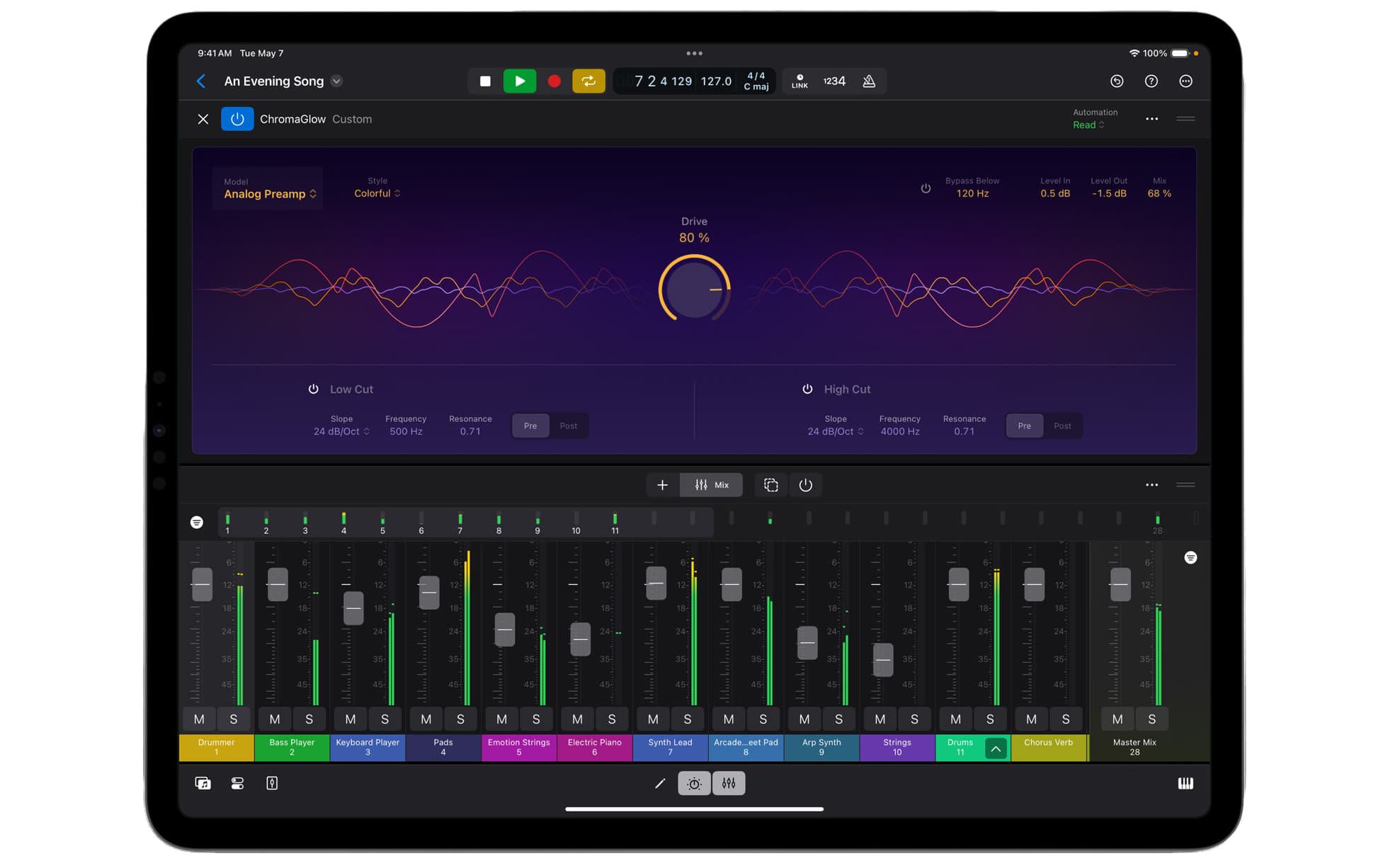Toggle the yellow Cycle loop button
This screenshot has height=868, width=1388.
pyautogui.click(x=588, y=81)
